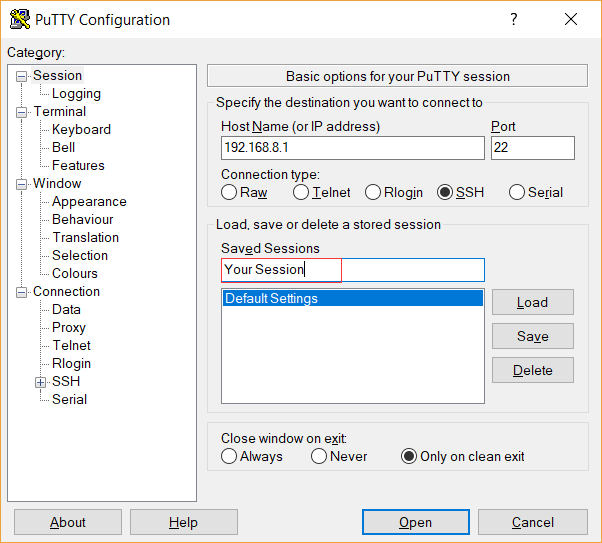Select the SSH connection type
This screenshot has height=543, width=602.
445,193
